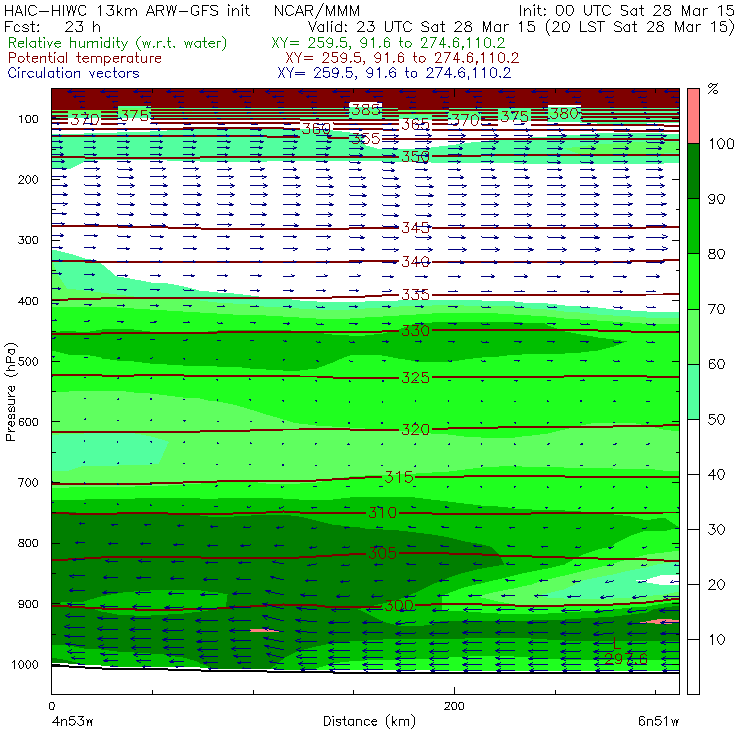Click the '1000' pressure axis tick label
Screen dimensions: 740x740
click(x=25, y=664)
